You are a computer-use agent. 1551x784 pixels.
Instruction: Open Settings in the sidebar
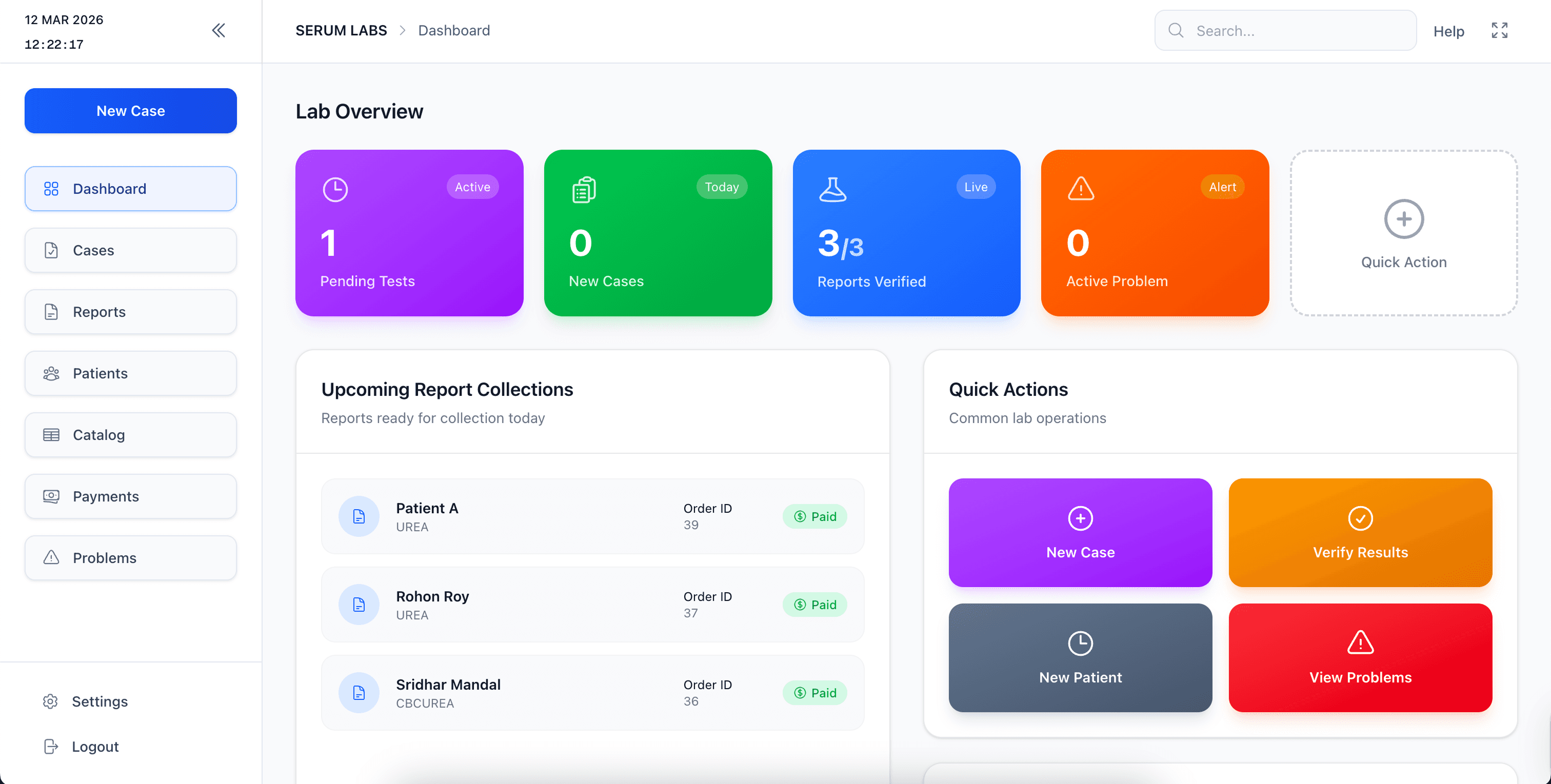click(x=100, y=701)
